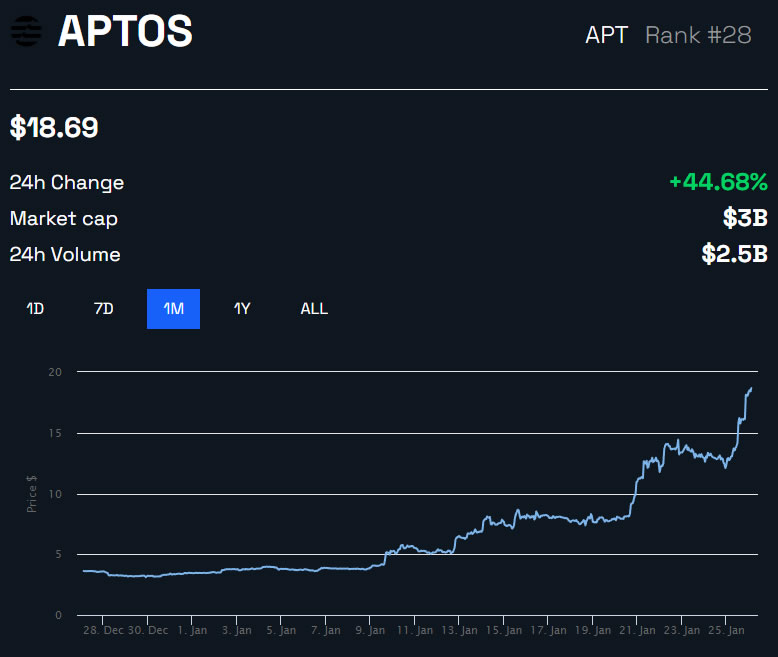Click the 21. Jan date label
This screenshot has width=778, height=657.
coord(638,631)
